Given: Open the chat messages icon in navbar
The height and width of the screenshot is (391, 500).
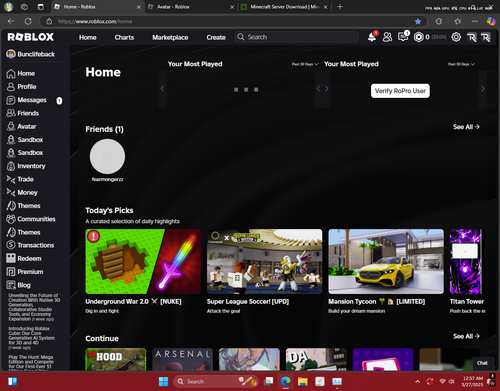Looking at the screenshot, I should click(403, 37).
